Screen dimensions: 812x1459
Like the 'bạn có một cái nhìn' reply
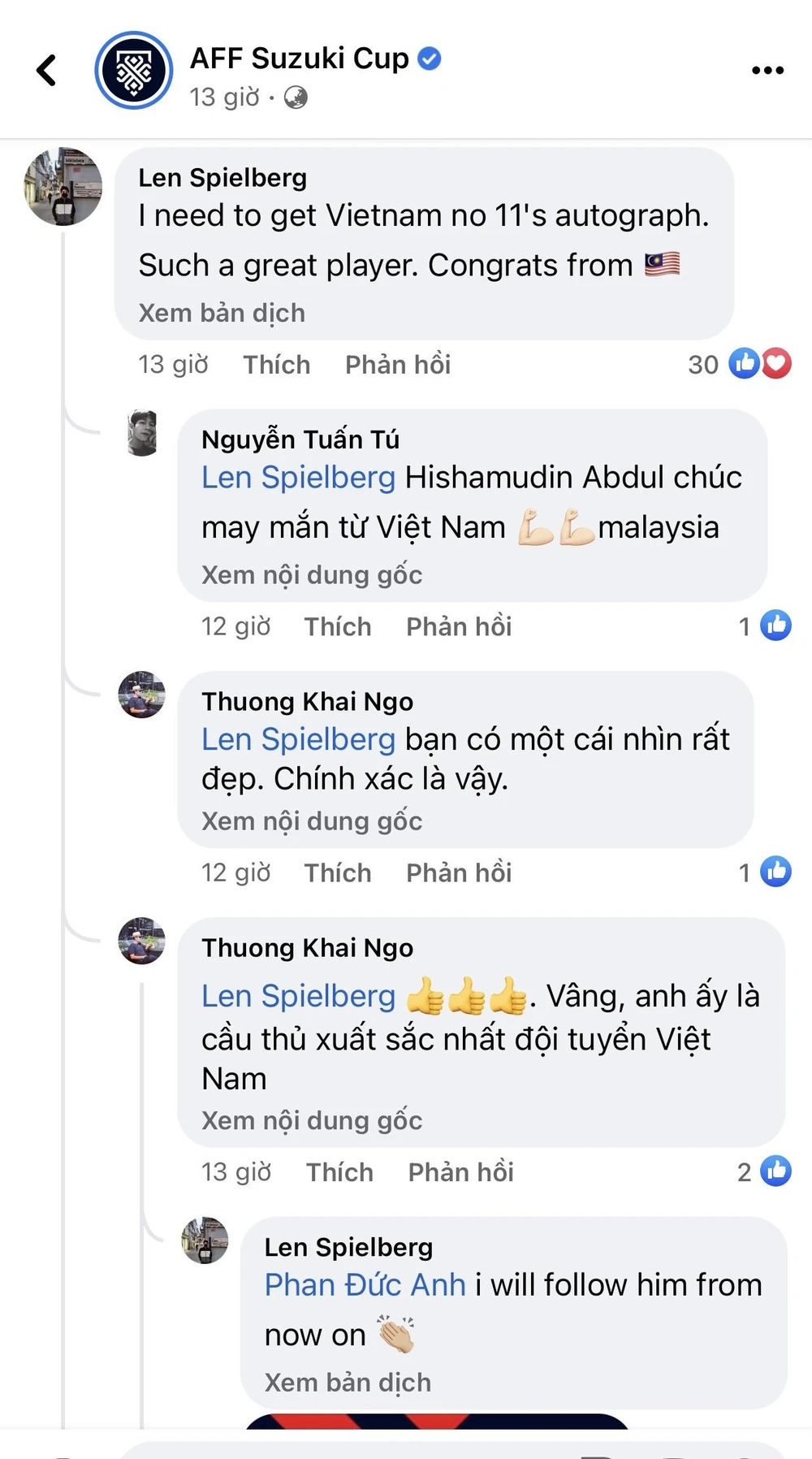pos(338,872)
